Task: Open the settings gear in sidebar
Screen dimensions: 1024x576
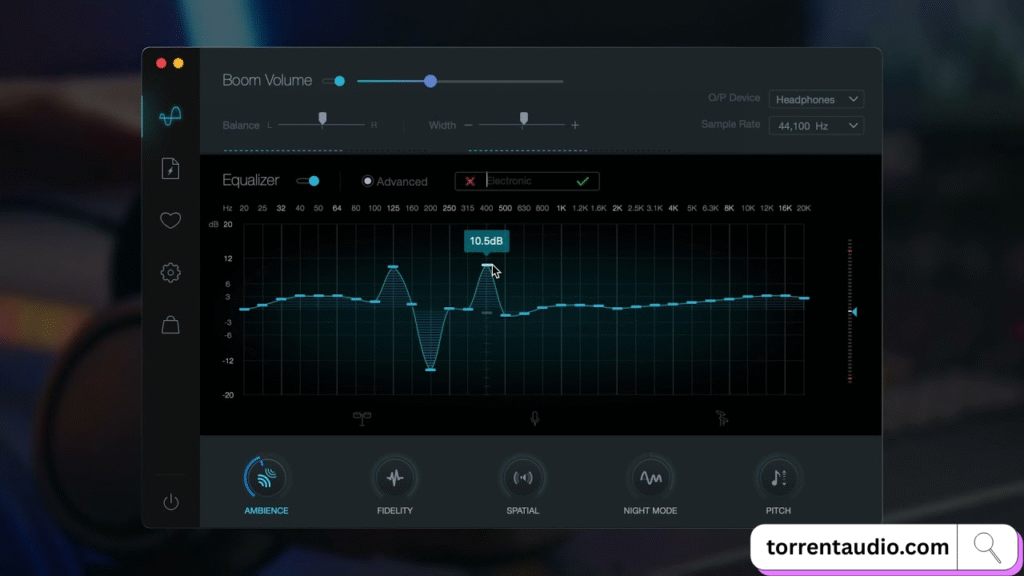Action: pyautogui.click(x=170, y=273)
